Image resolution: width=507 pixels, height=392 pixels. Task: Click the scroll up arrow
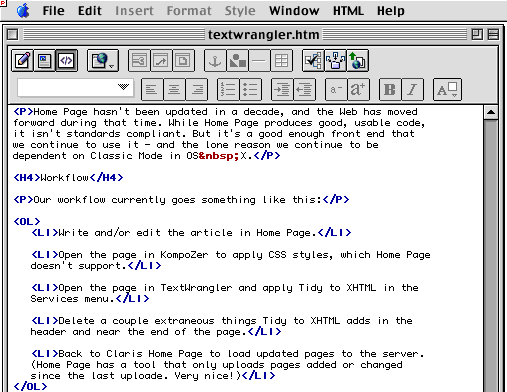click(x=491, y=112)
